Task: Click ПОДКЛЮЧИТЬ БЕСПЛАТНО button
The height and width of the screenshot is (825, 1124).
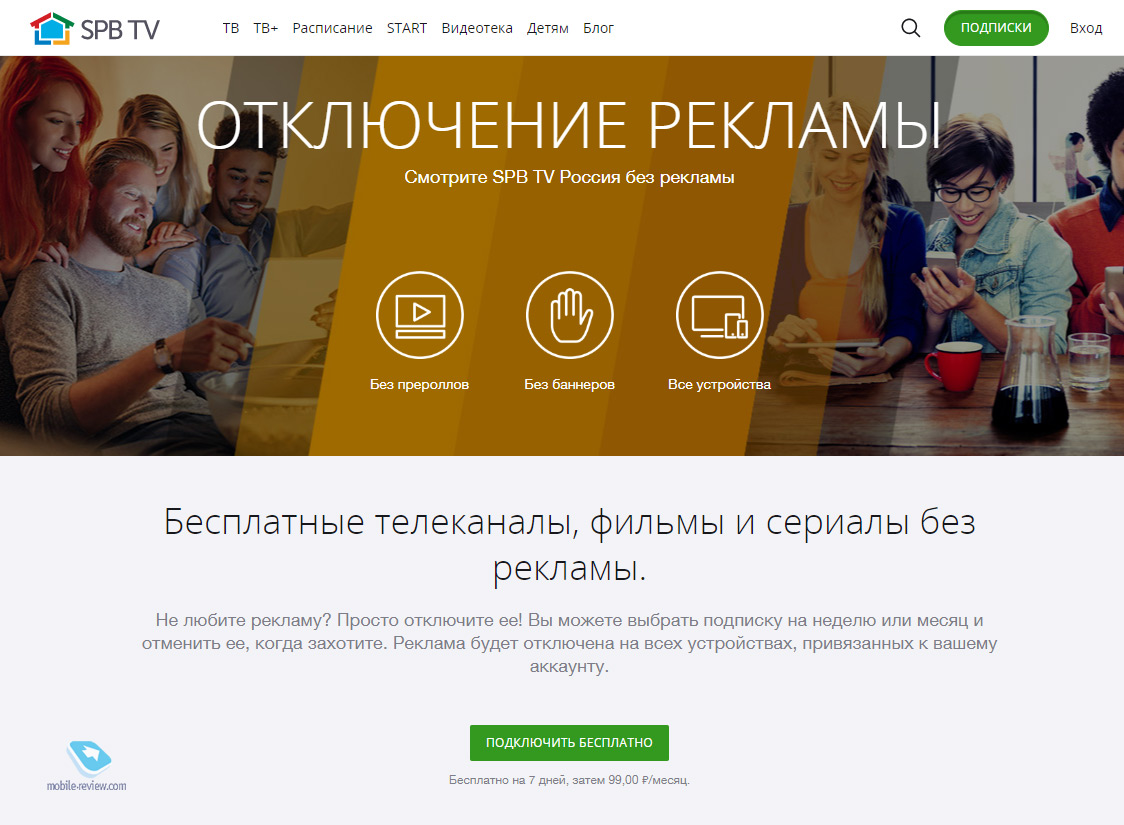Action: pos(569,743)
